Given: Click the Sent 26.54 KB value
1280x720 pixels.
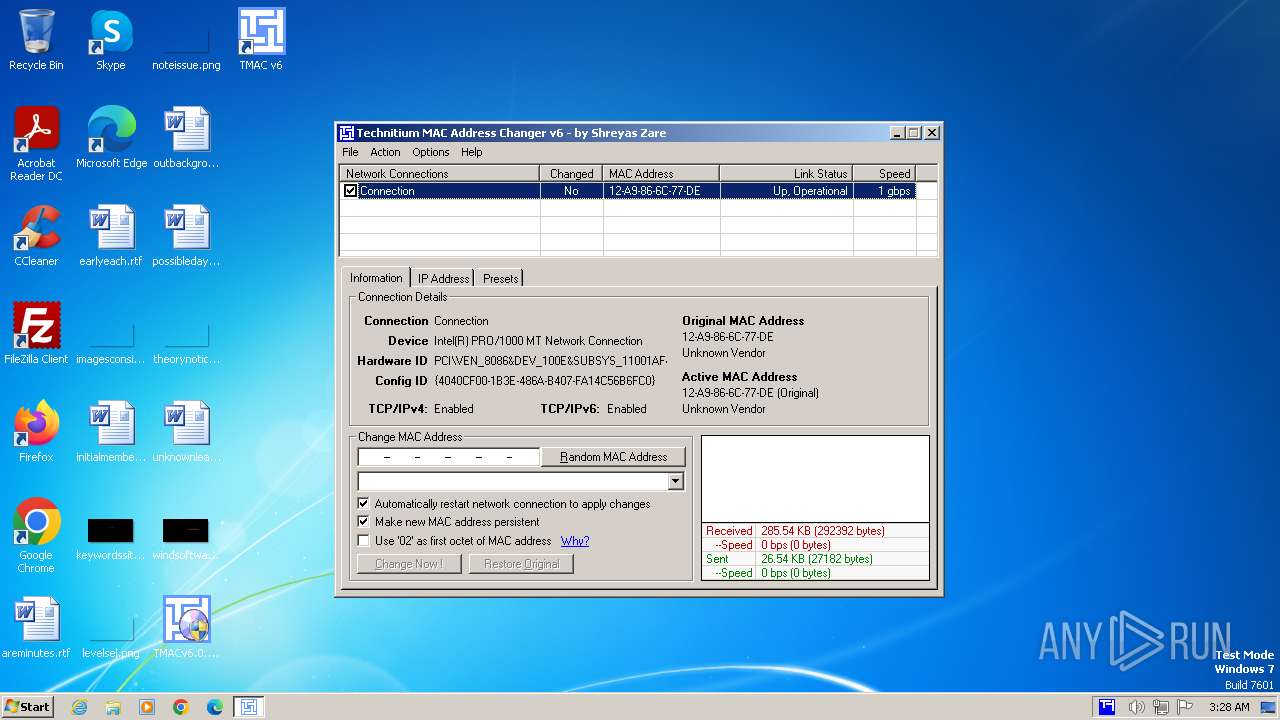Looking at the screenshot, I should 816,559.
